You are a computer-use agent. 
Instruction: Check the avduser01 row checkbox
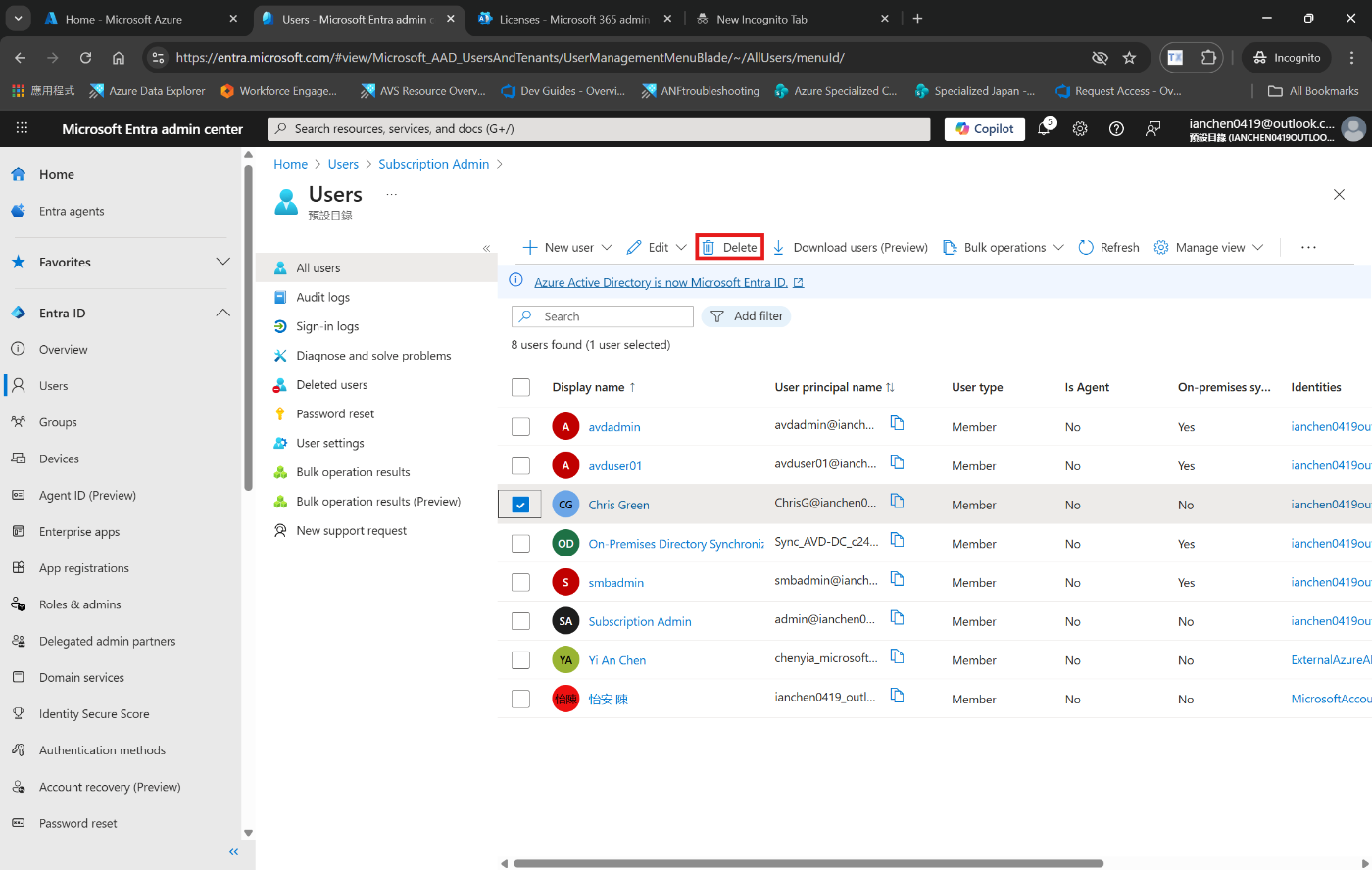tap(520, 465)
